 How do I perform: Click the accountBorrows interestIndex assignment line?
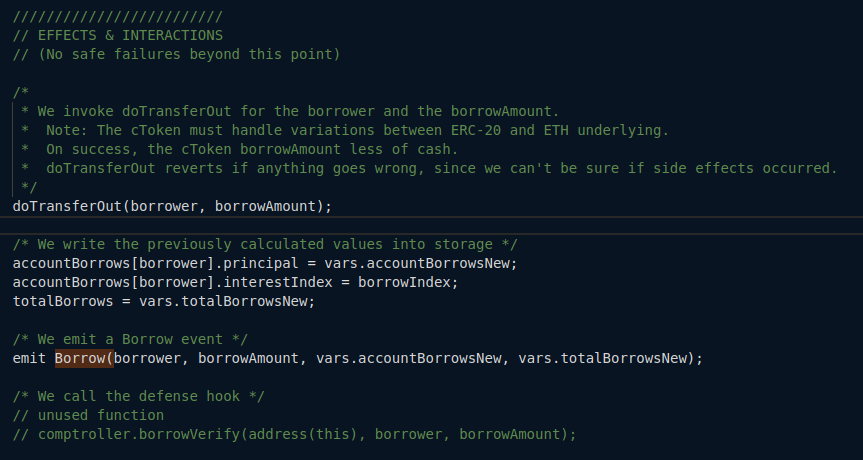(236, 282)
